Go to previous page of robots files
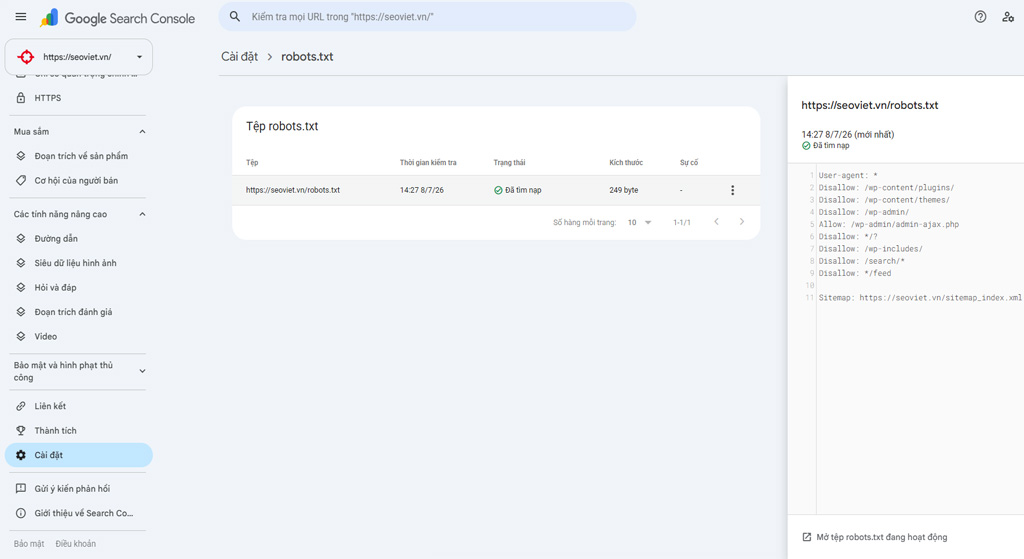 [716, 222]
